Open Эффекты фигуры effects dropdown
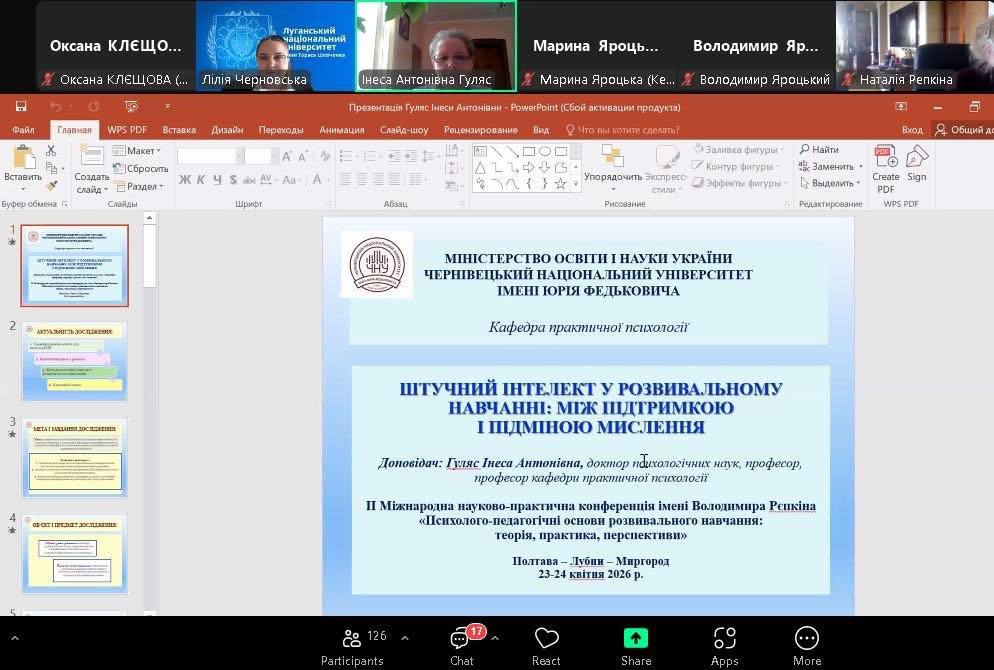The height and width of the screenshot is (670, 994). pos(739,183)
